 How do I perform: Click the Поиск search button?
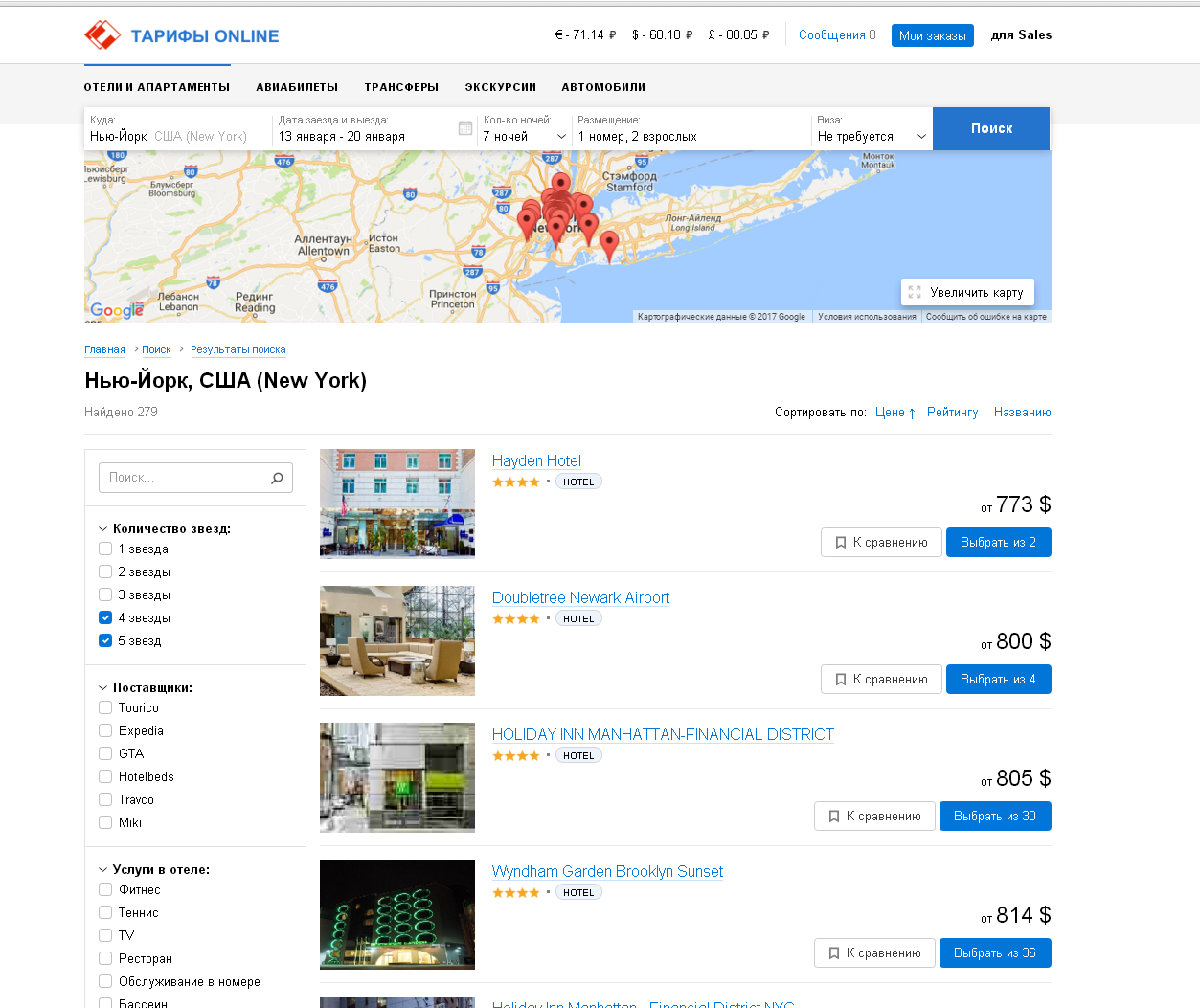(x=991, y=128)
